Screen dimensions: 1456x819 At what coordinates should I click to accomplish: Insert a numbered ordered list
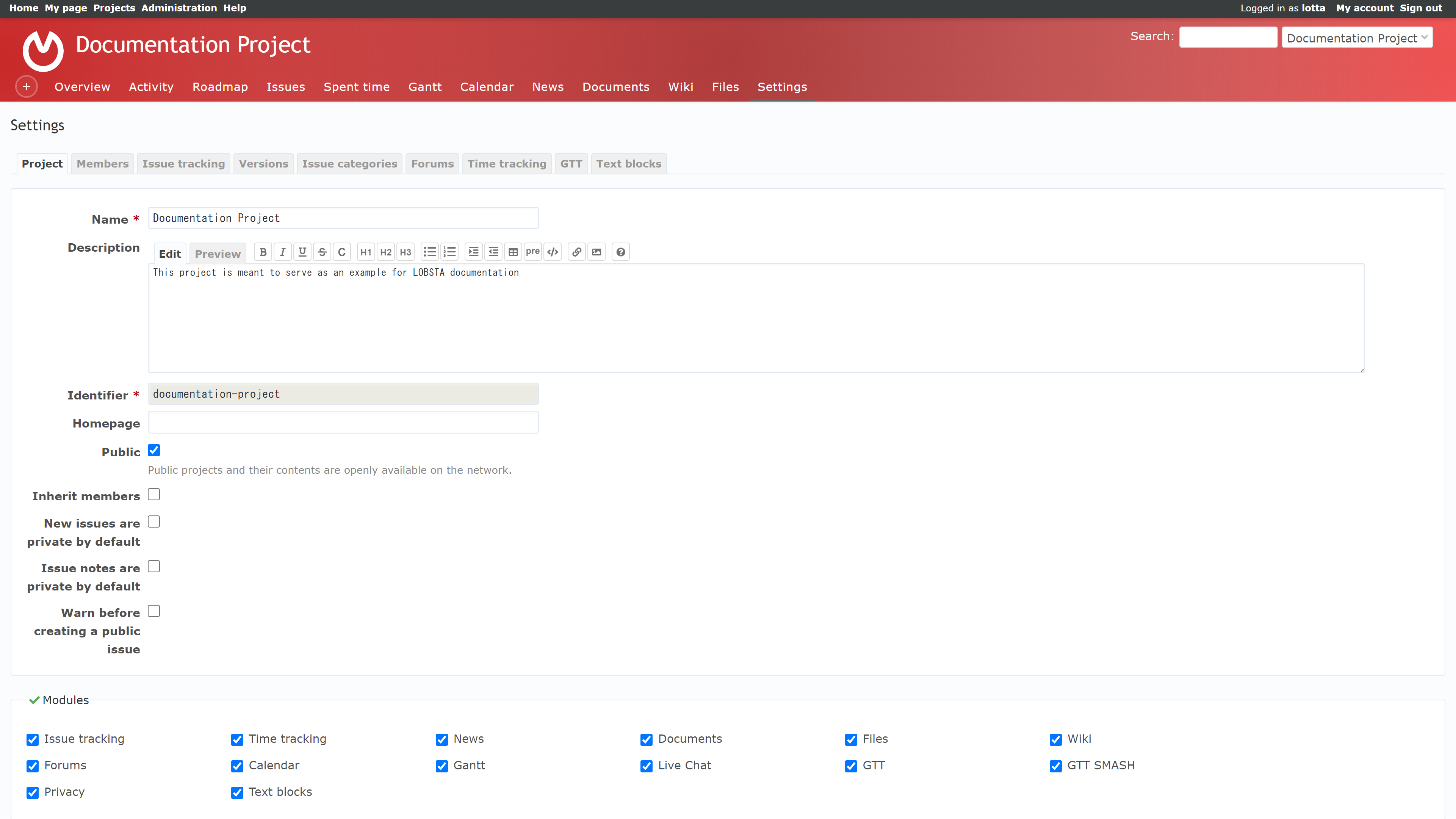450,252
